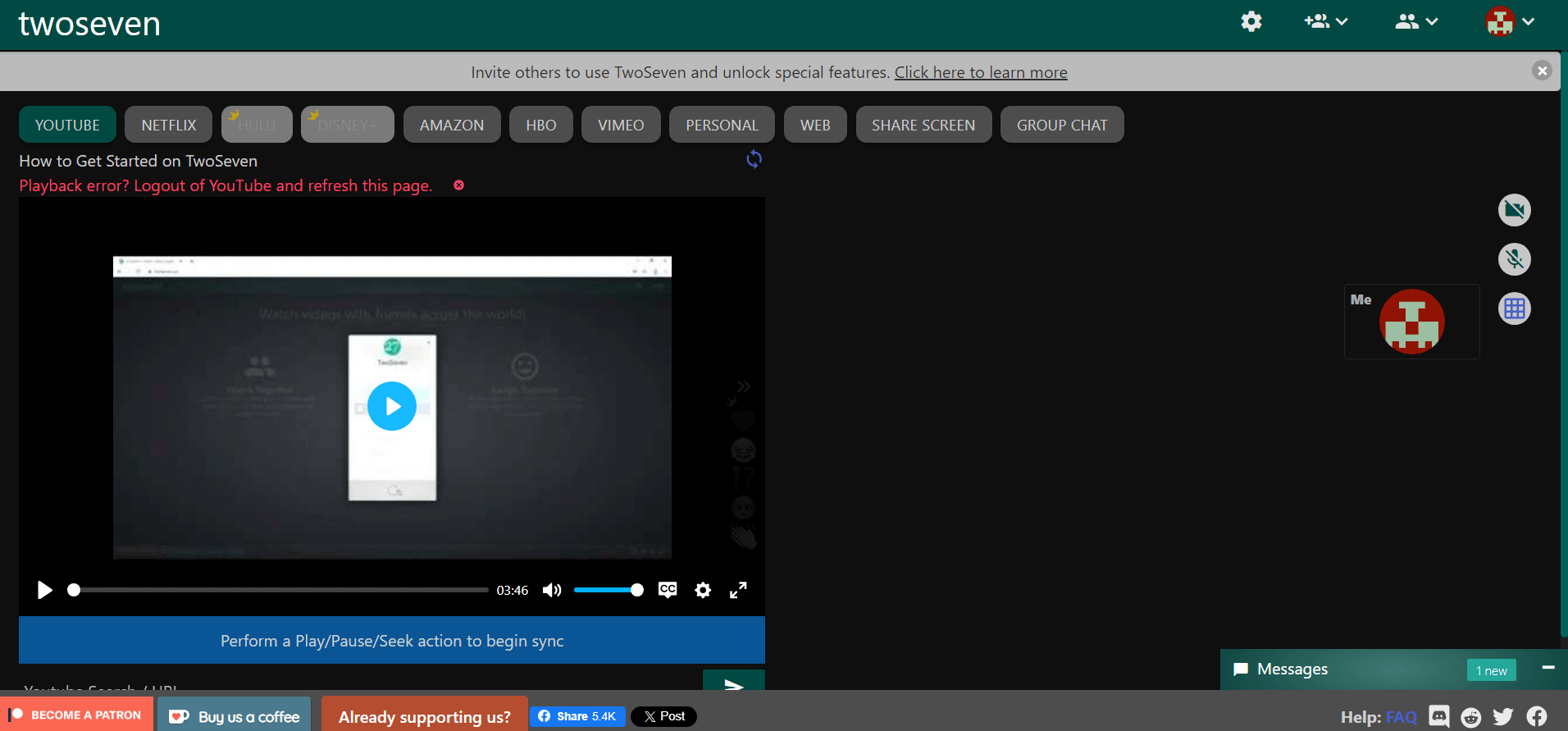Switch to the Netflix tab
The width and height of the screenshot is (1568, 731).
pyautogui.click(x=168, y=125)
